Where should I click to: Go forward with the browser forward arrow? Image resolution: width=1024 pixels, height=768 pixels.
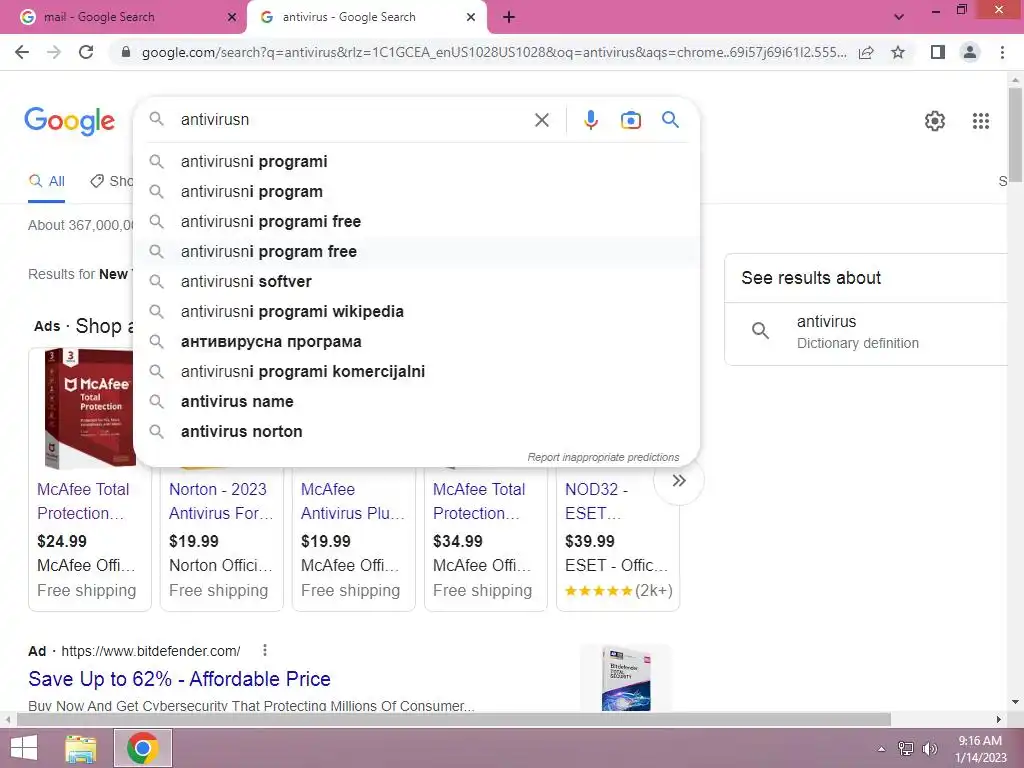(x=54, y=52)
